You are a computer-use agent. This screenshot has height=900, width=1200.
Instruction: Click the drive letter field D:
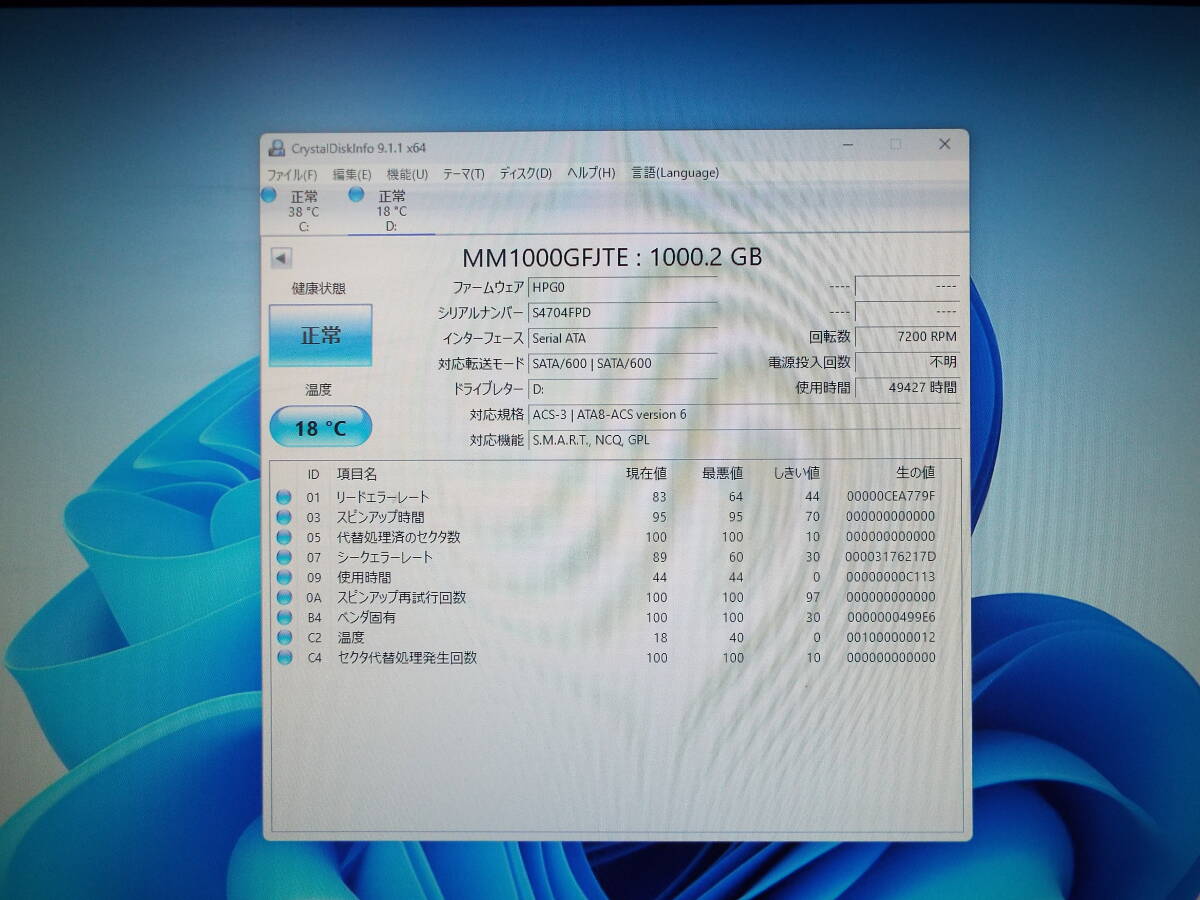click(x=622, y=388)
